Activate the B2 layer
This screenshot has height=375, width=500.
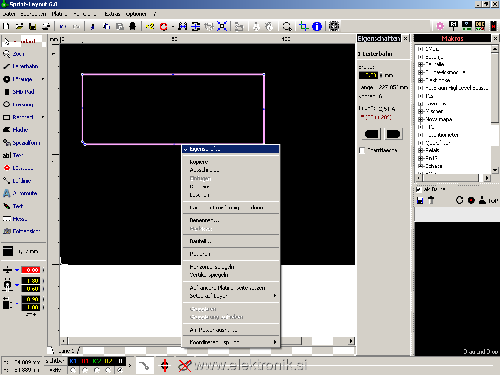[108, 361]
